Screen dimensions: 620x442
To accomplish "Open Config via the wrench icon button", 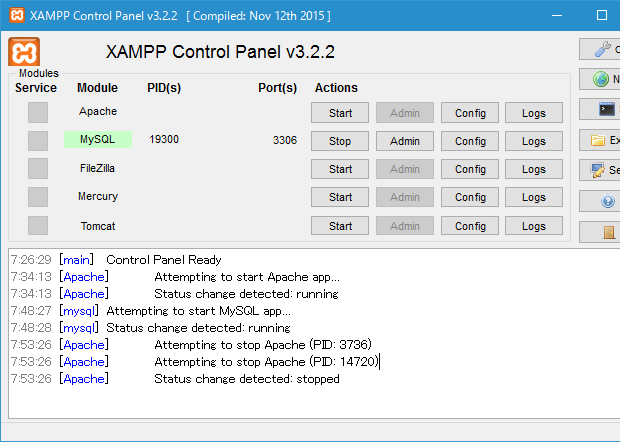I will (x=600, y=49).
